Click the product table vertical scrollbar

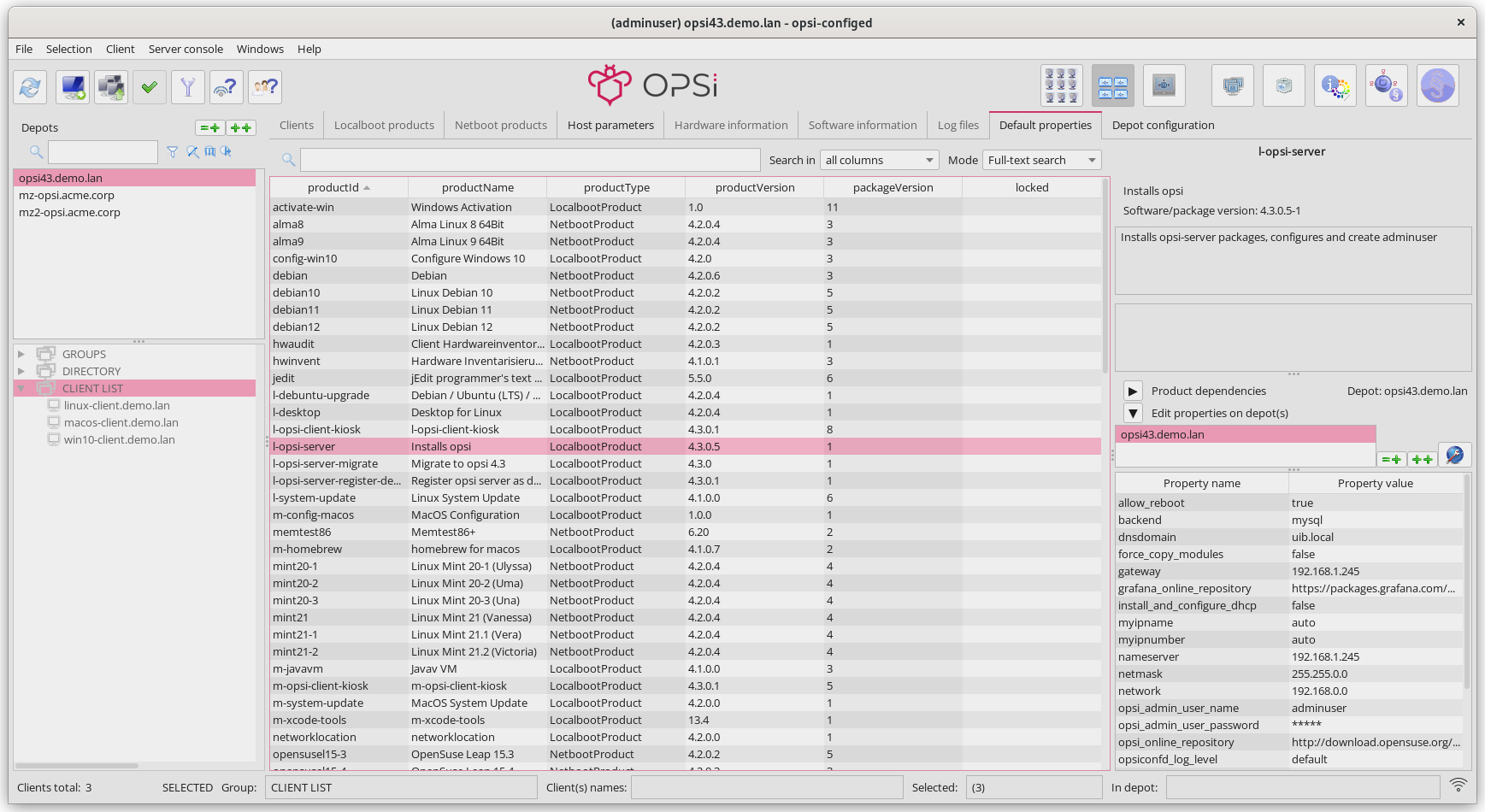click(1106, 275)
